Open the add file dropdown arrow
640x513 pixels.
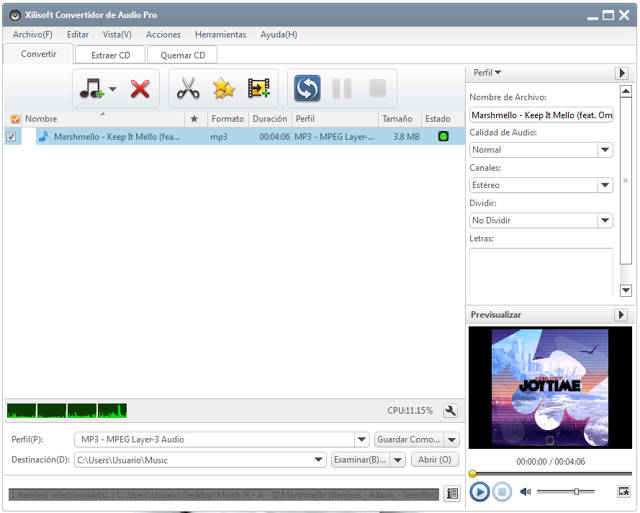113,89
